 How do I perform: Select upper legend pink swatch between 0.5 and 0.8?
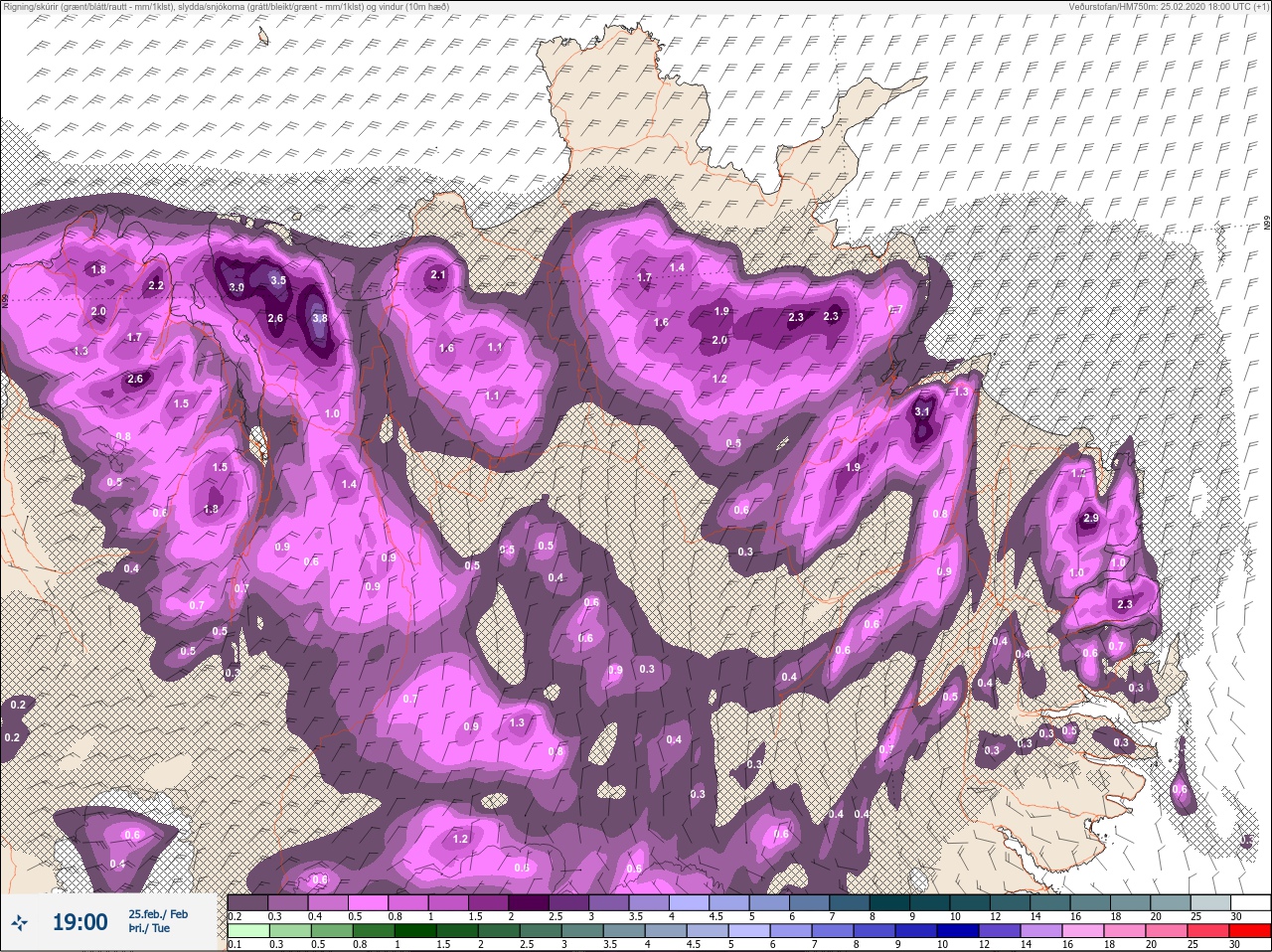point(370,902)
